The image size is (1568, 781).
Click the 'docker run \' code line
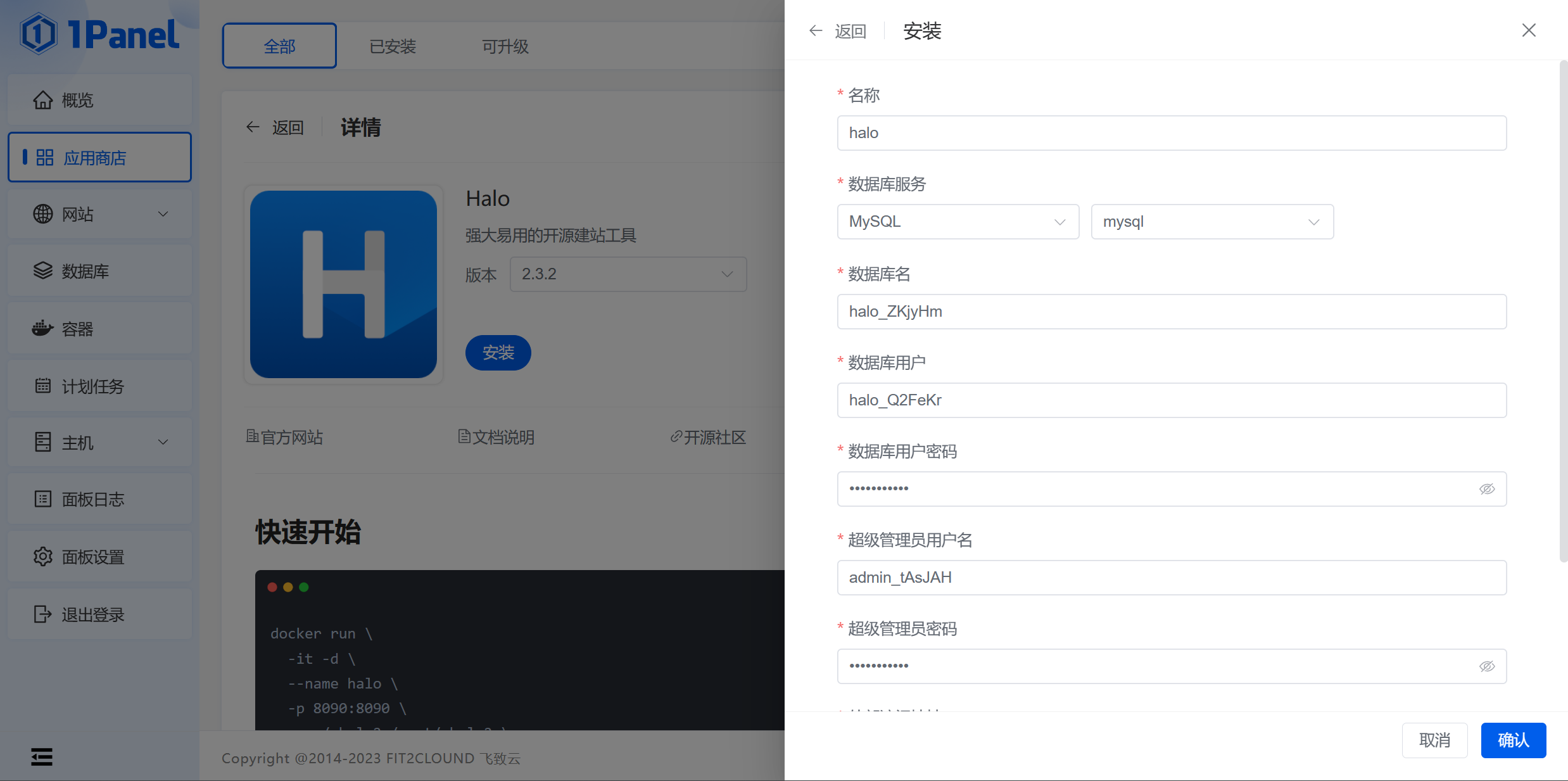pos(322,633)
